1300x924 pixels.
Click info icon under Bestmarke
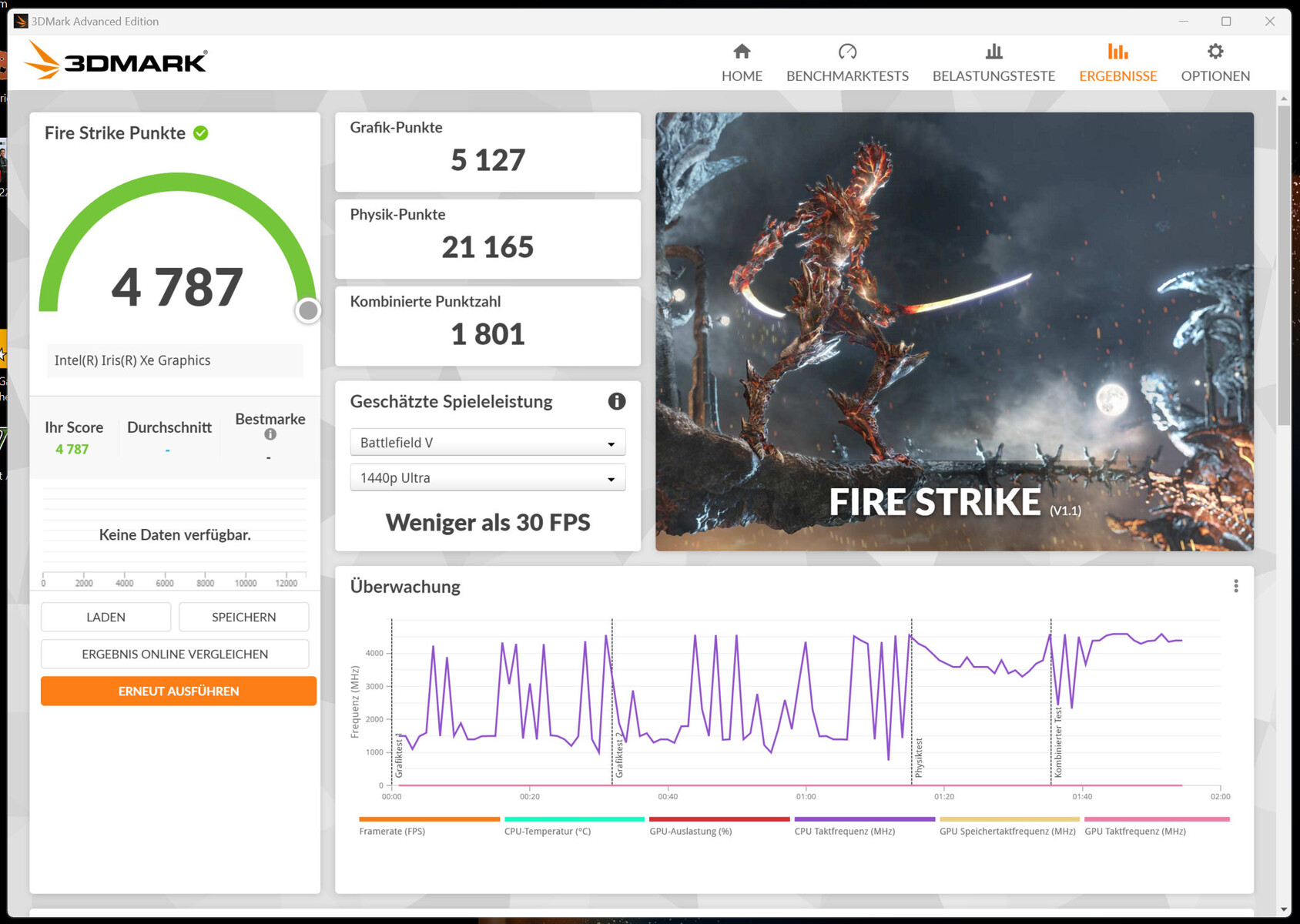[x=270, y=434]
